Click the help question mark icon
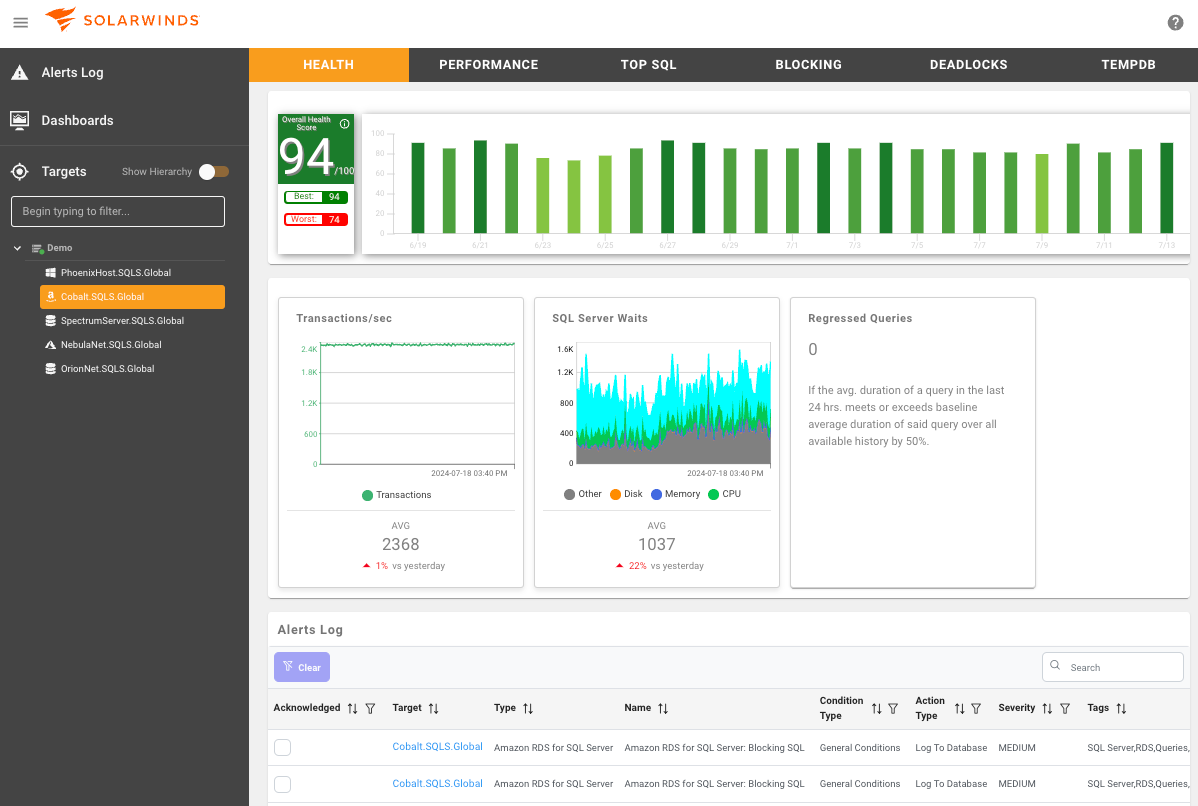Screen dimensions: 1198x806 (x=1175, y=22)
